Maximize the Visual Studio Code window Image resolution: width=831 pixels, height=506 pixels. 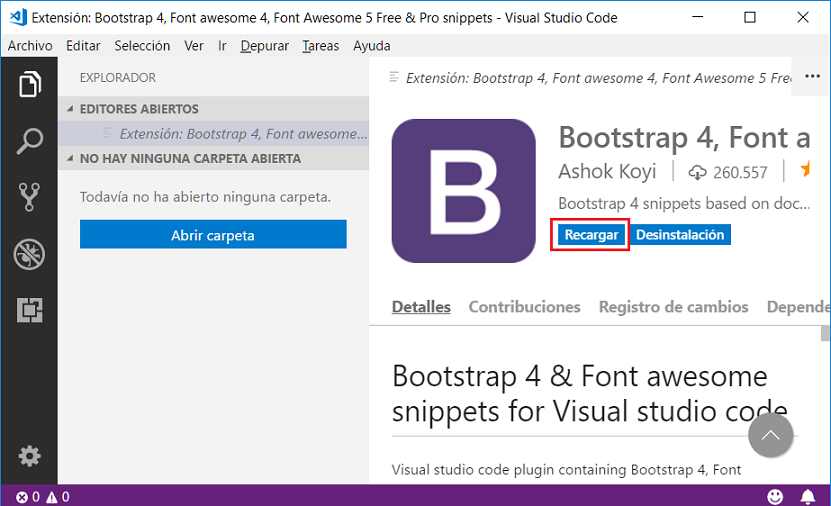tap(750, 17)
